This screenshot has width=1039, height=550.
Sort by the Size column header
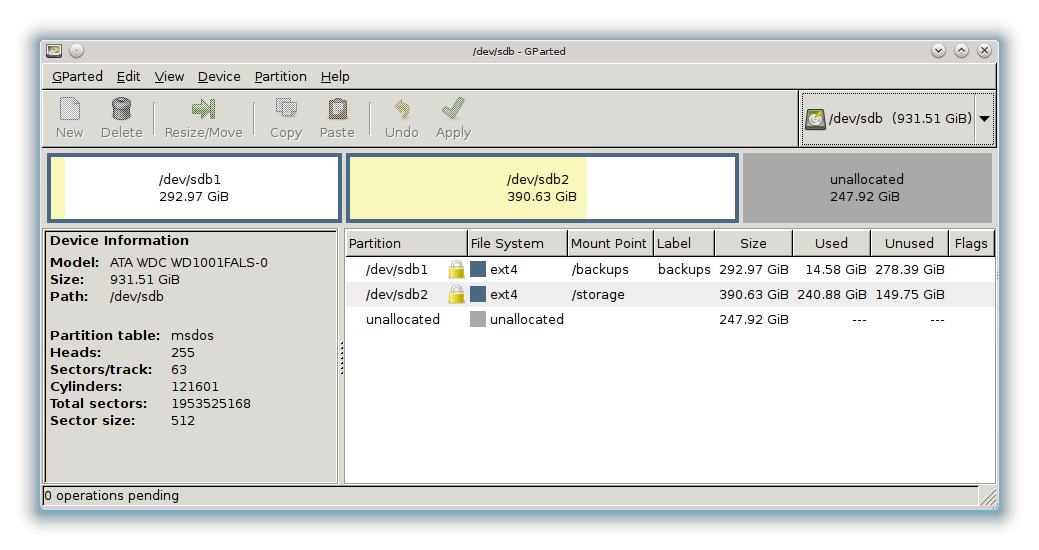[753, 243]
